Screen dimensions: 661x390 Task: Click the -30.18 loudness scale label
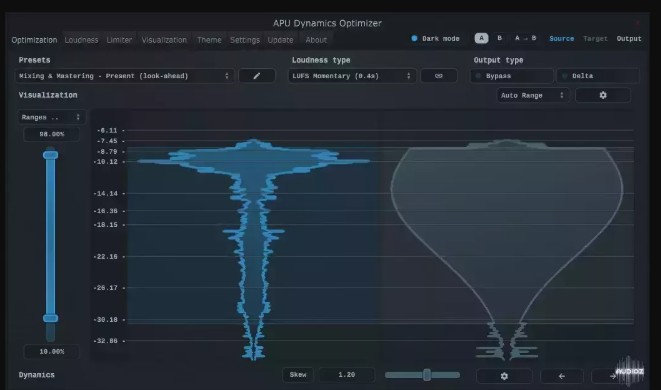[x=105, y=320]
